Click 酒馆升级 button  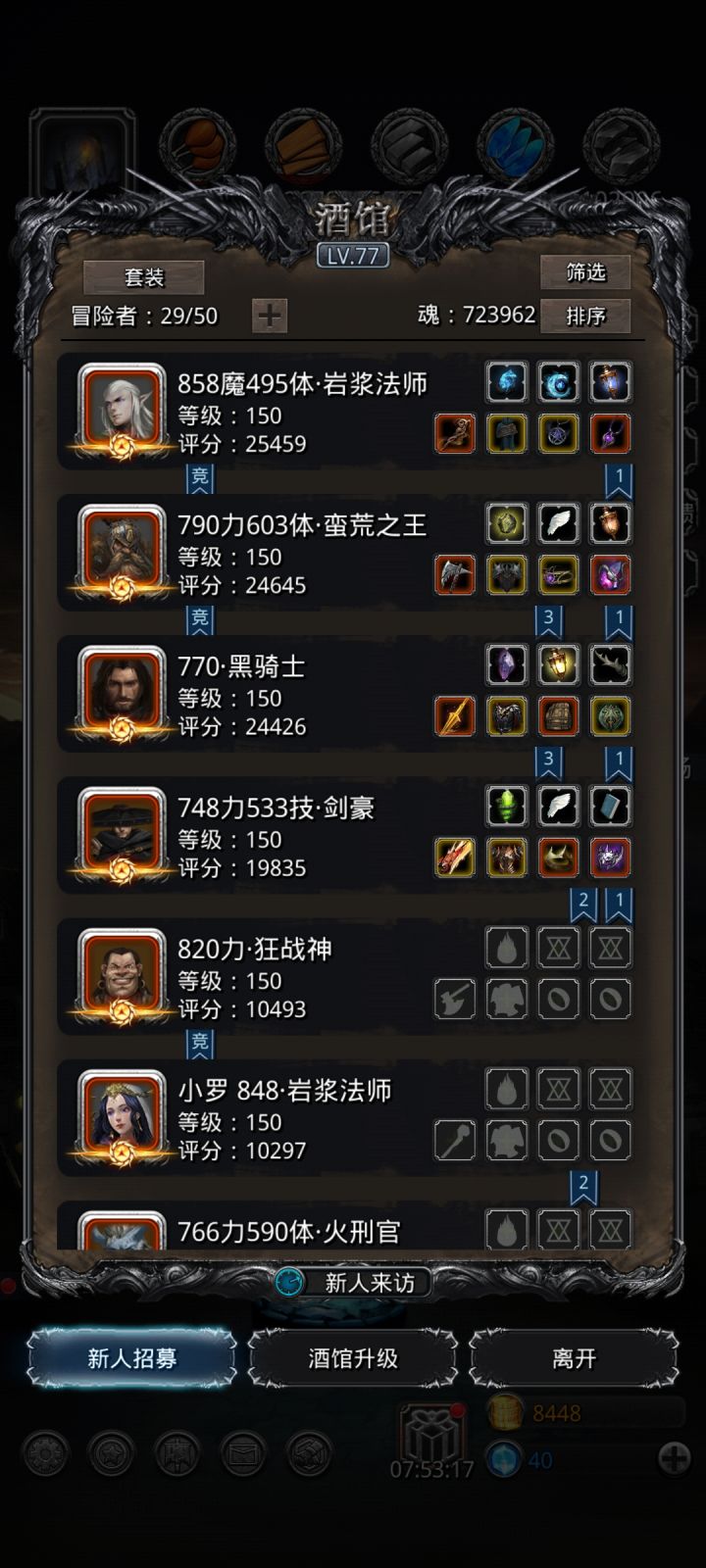coord(353,1358)
